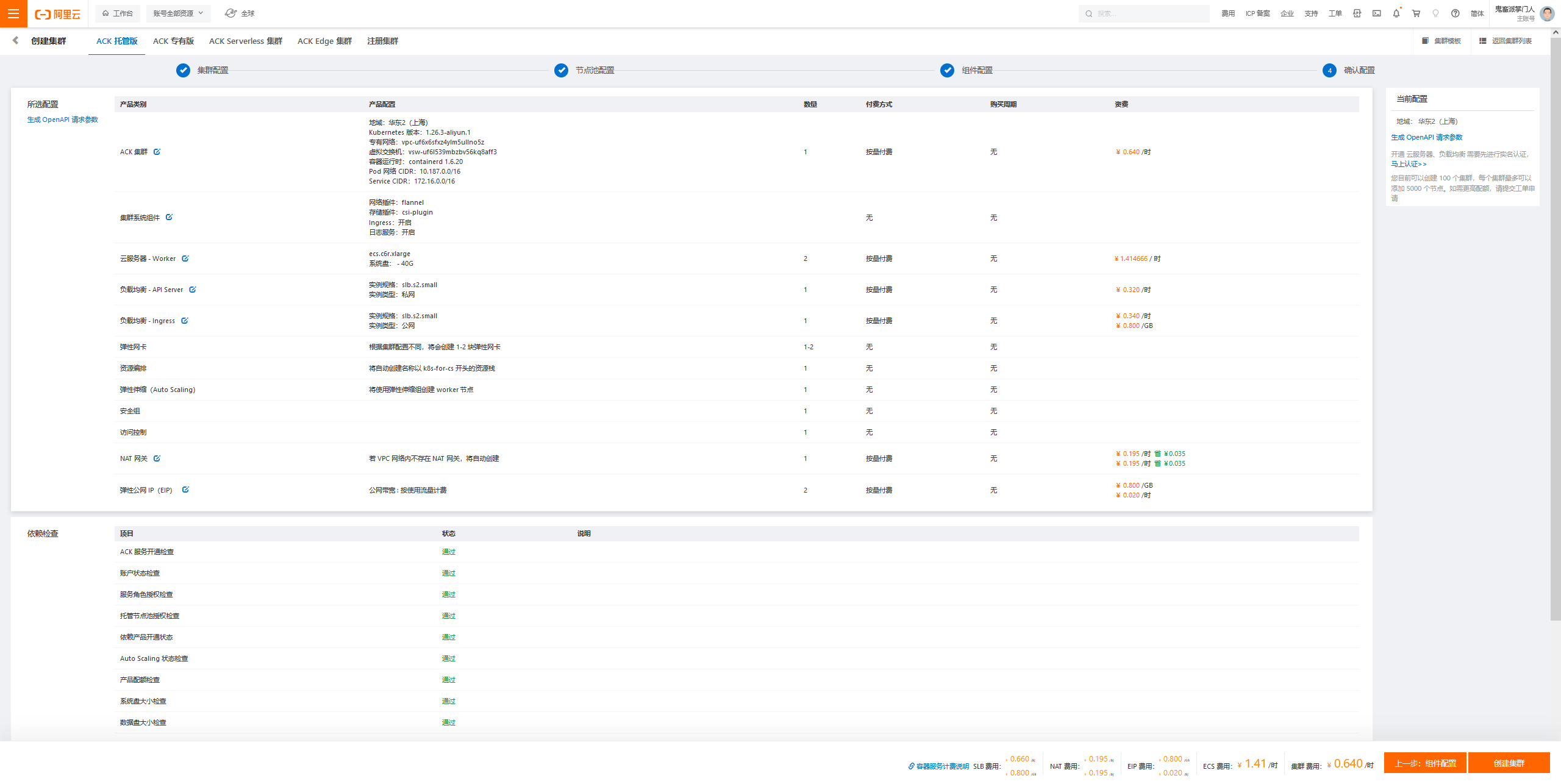Click the 产品配置 column header
The width and height of the screenshot is (1561, 784).
[382, 104]
